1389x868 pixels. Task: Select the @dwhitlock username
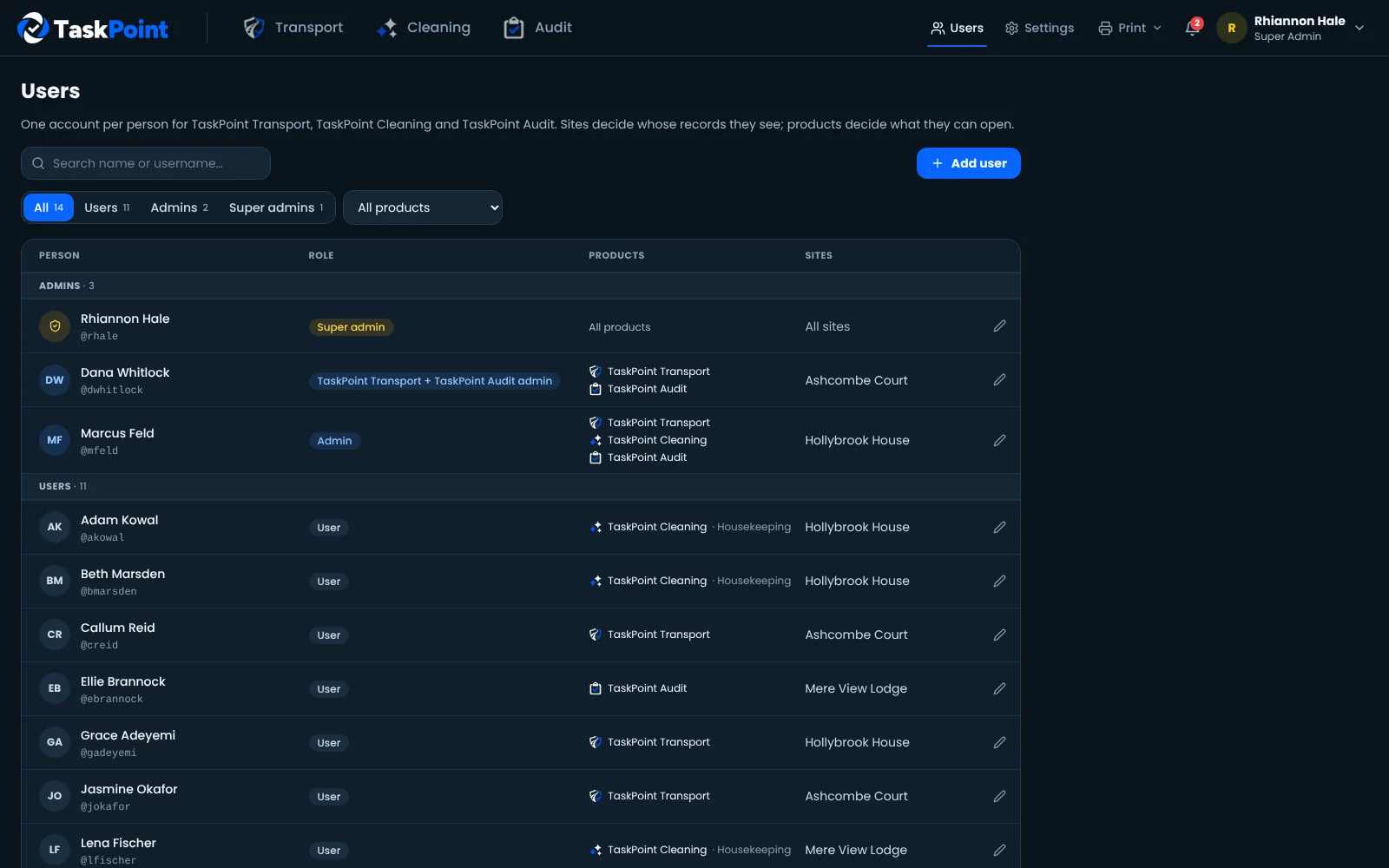(112, 390)
